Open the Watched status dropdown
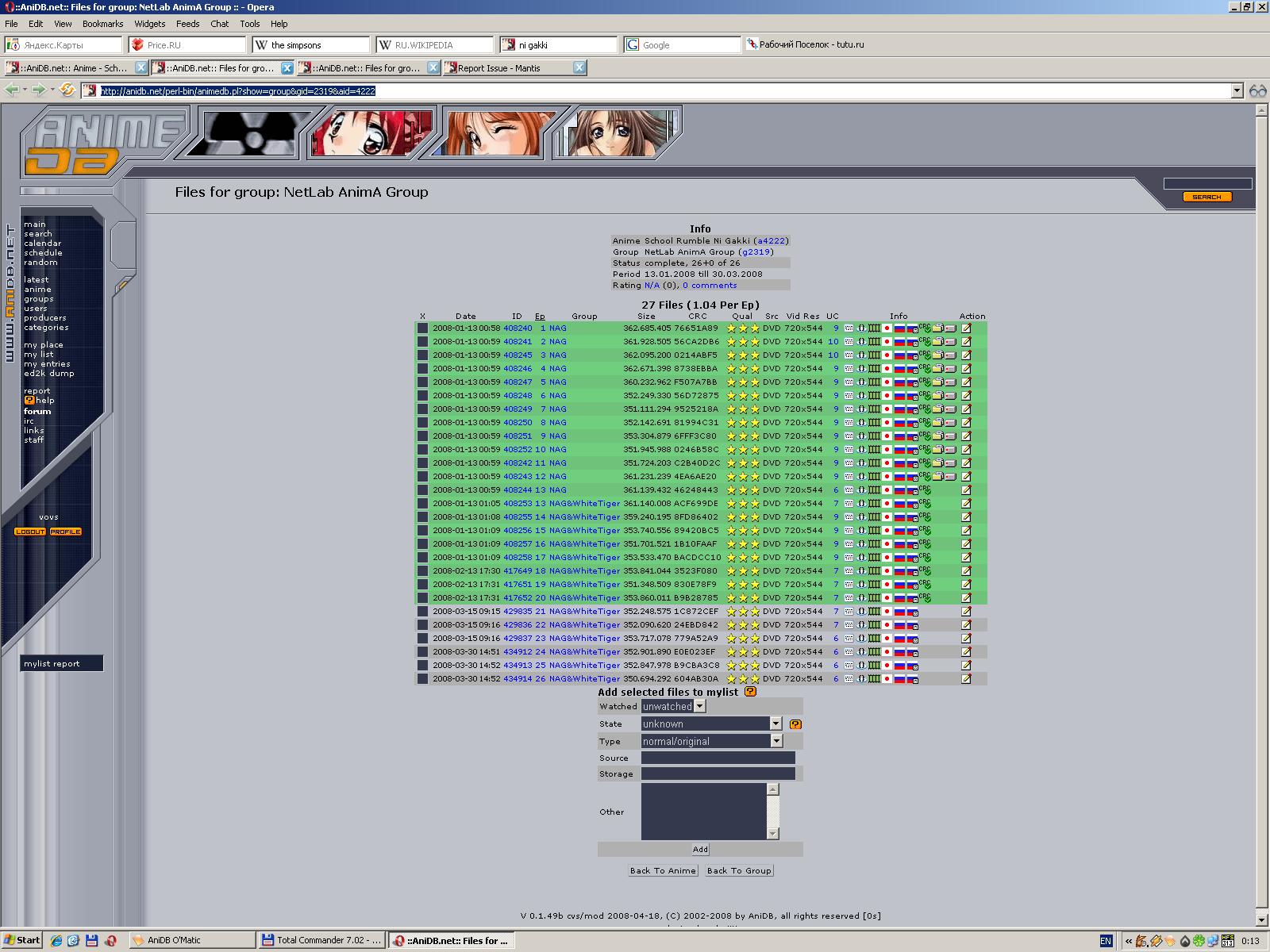 (699, 706)
